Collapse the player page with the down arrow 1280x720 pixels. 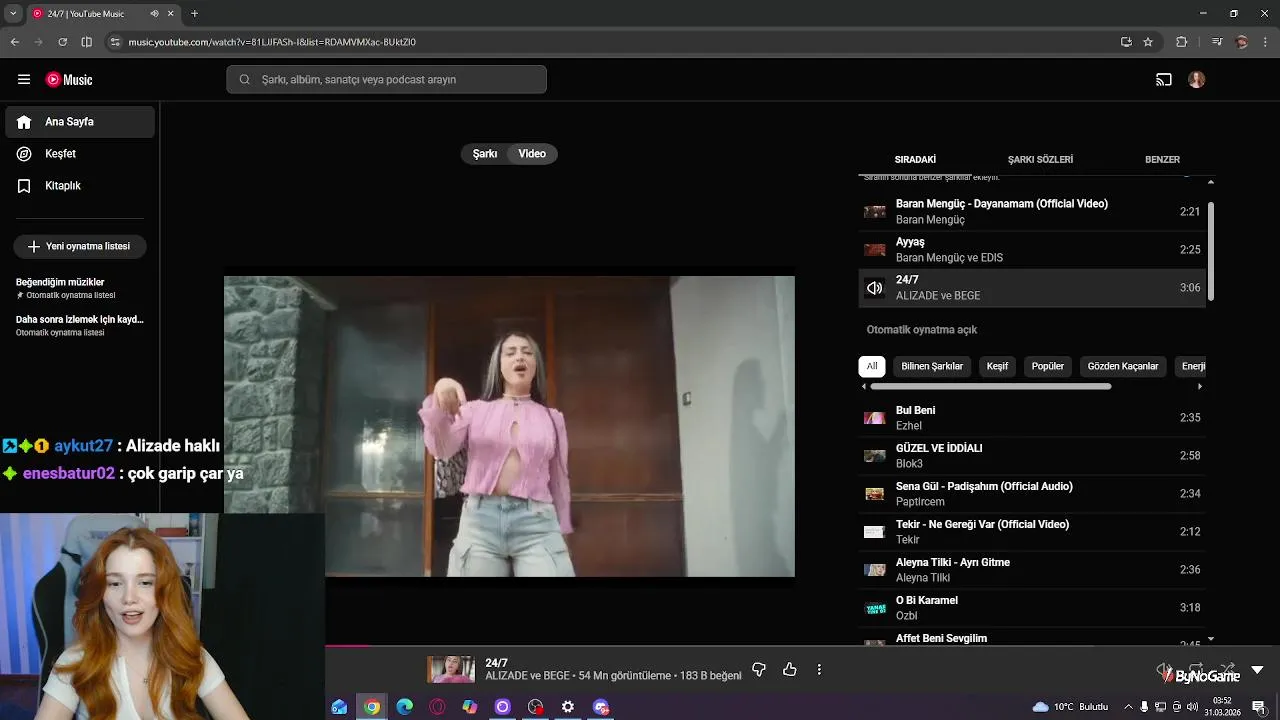[x=1257, y=670]
